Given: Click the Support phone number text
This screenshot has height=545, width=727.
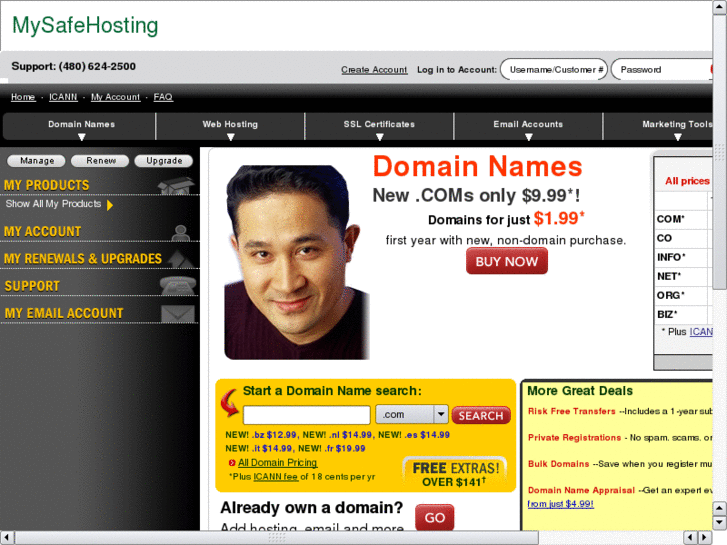Looking at the screenshot, I should click(x=74, y=66).
